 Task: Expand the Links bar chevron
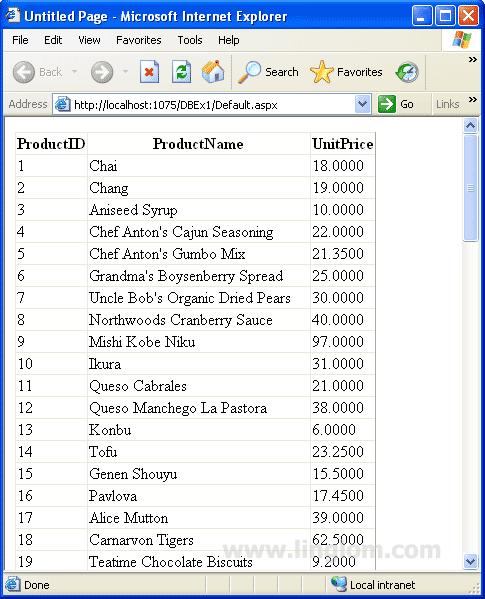pyautogui.click(x=473, y=100)
